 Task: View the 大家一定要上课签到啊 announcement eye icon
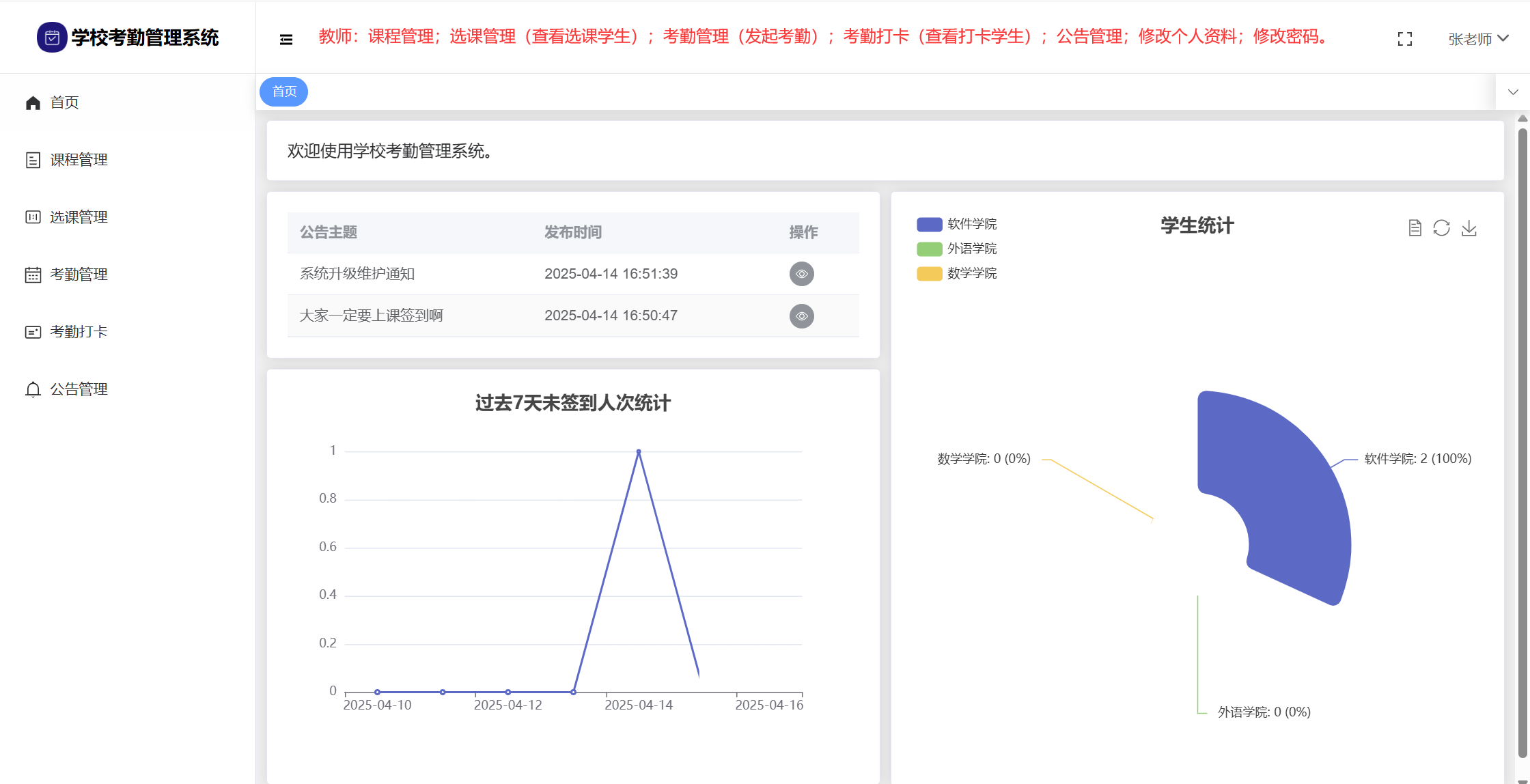(801, 316)
